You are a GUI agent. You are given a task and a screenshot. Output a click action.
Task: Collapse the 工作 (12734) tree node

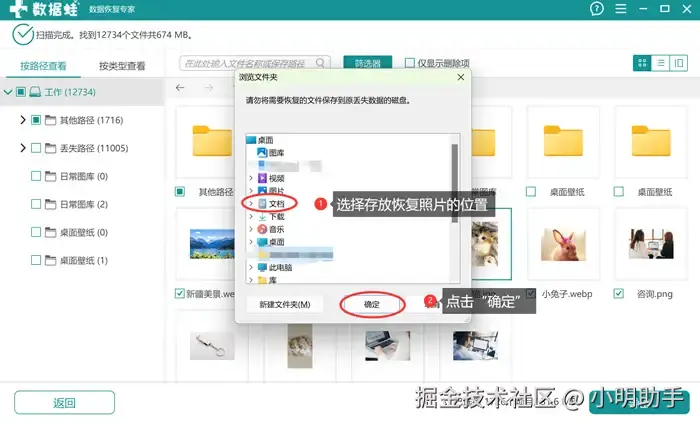pyautogui.click(x=8, y=92)
